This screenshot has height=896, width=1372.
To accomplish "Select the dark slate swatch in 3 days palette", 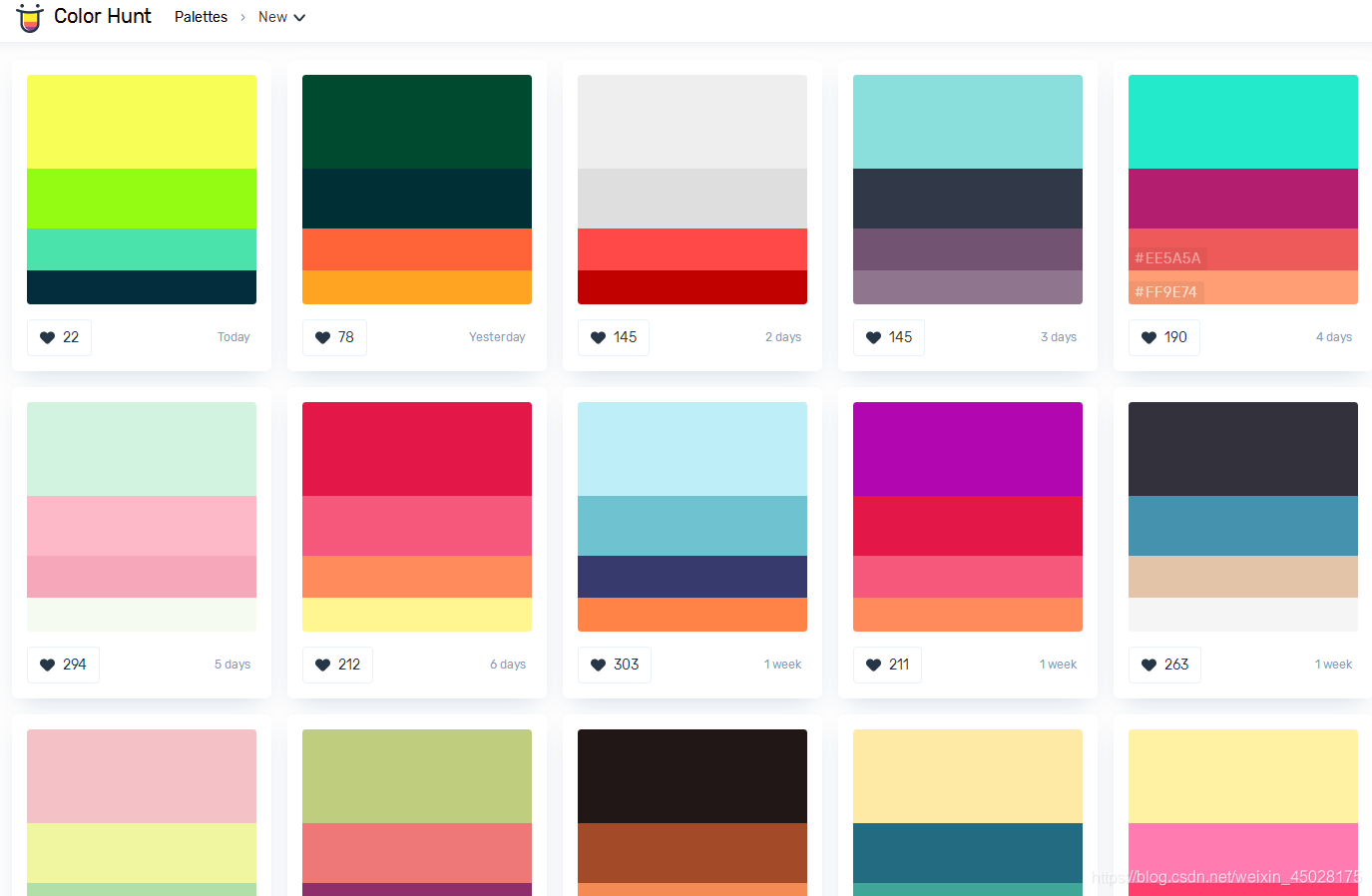I will (x=968, y=199).
